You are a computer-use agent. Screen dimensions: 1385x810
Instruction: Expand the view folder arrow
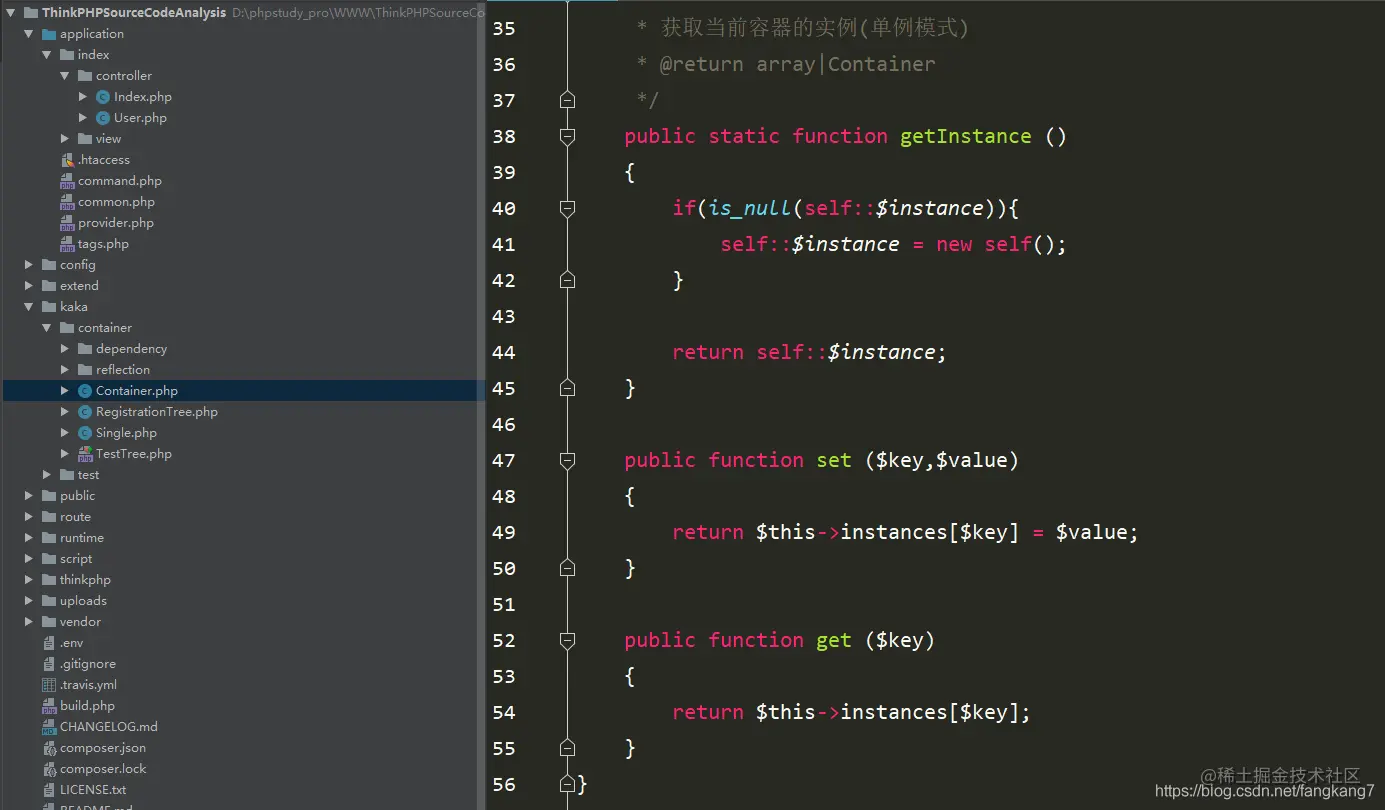pos(65,139)
